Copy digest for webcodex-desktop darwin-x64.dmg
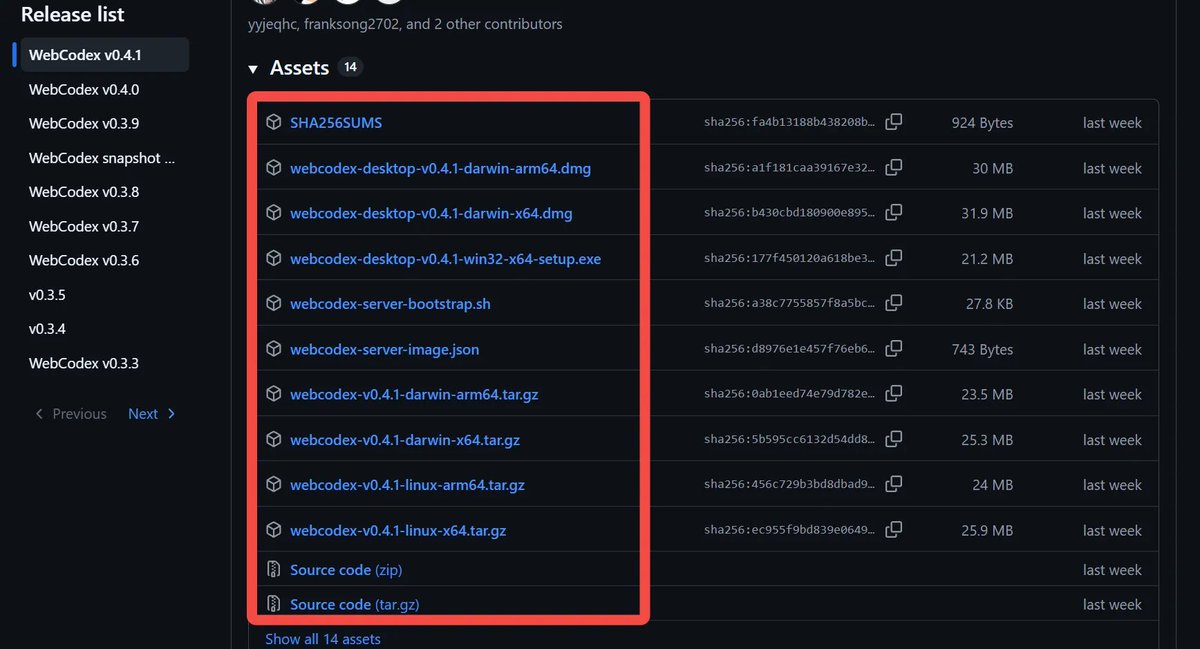This screenshot has height=649, width=1200. [894, 212]
